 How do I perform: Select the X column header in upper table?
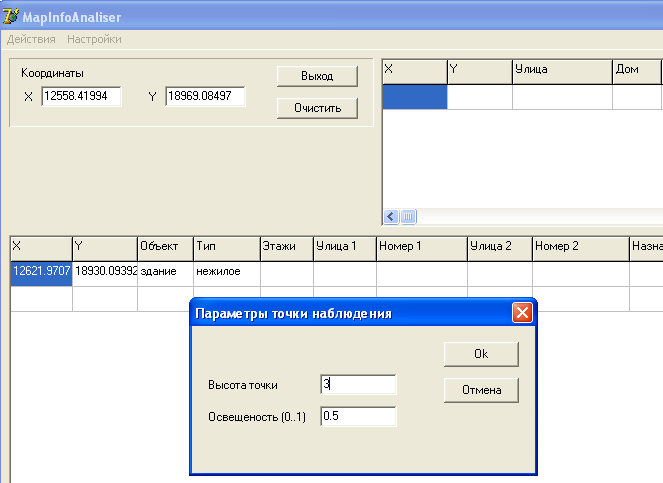coord(415,72)
